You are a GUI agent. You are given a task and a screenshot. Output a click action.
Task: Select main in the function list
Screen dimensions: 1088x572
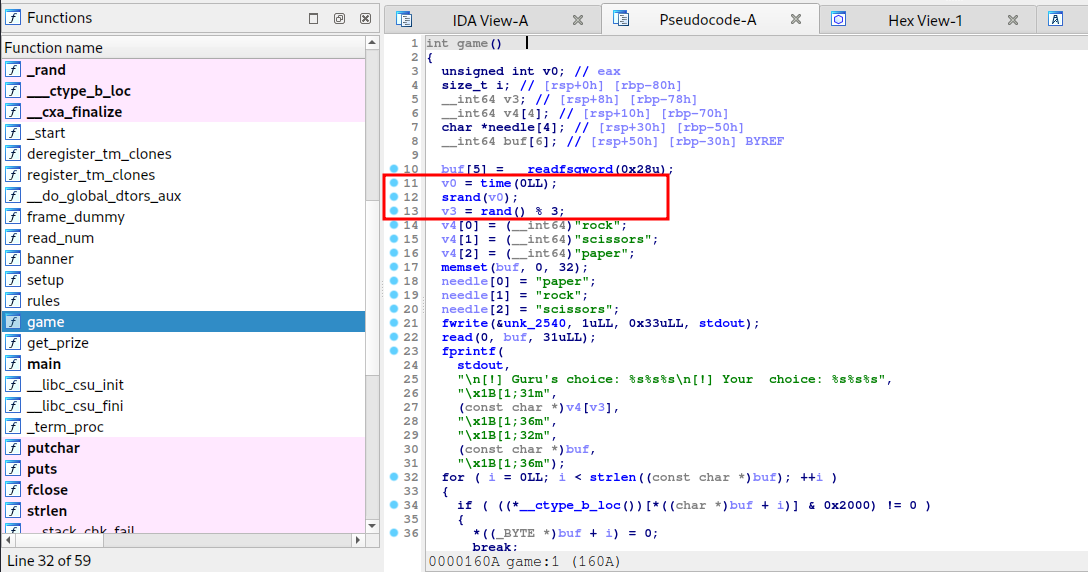click(x=44, y=364)
